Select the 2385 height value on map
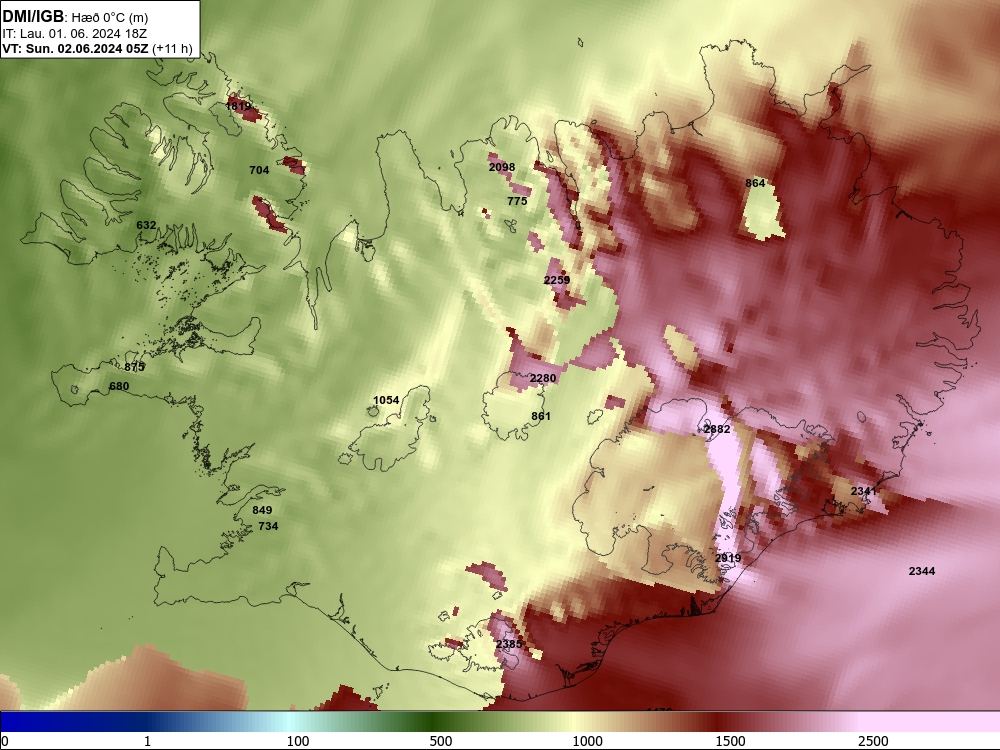 coord(509,644)
